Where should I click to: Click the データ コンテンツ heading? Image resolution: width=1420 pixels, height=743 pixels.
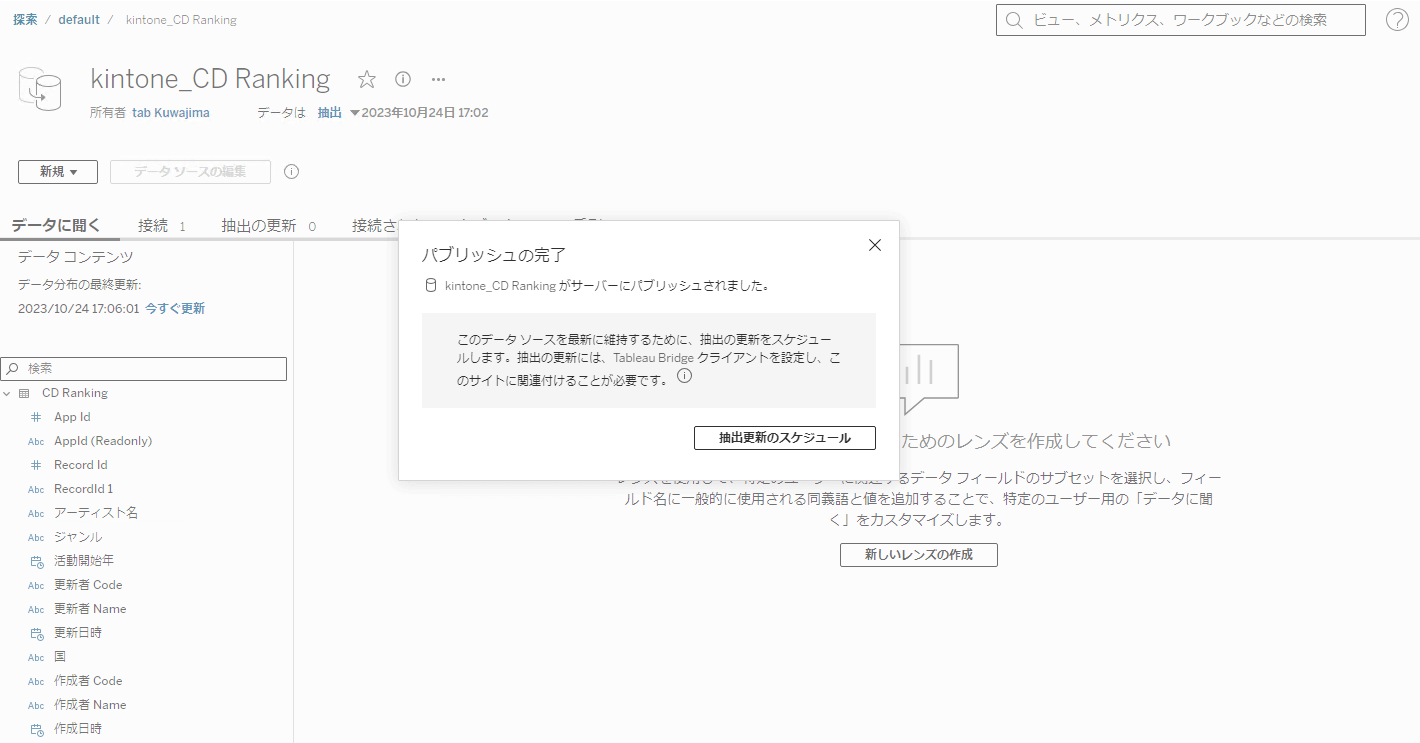point(76,257)
